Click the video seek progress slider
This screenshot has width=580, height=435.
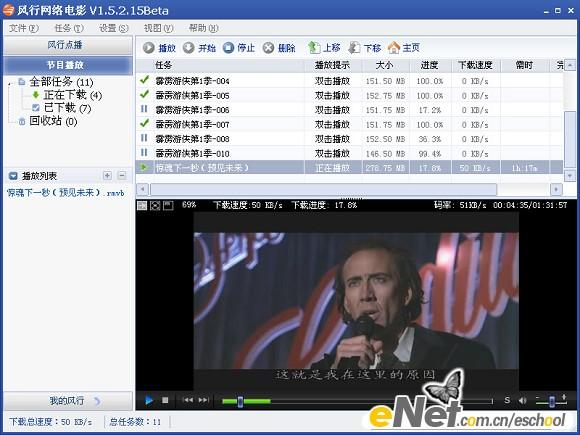357,401
